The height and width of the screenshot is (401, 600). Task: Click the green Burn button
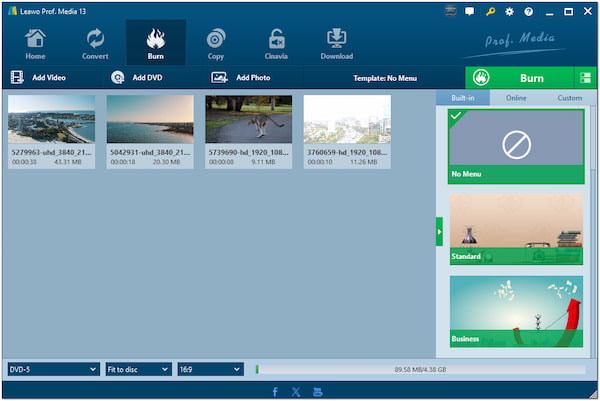coord(518,77)
